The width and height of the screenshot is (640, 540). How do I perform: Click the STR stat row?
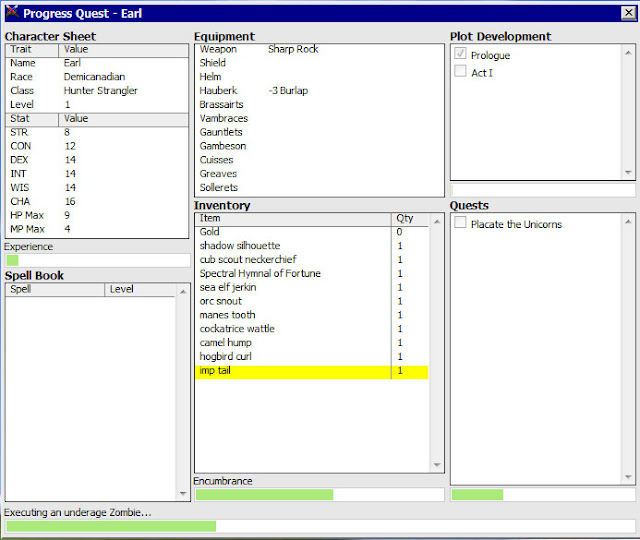coord(97,133)
